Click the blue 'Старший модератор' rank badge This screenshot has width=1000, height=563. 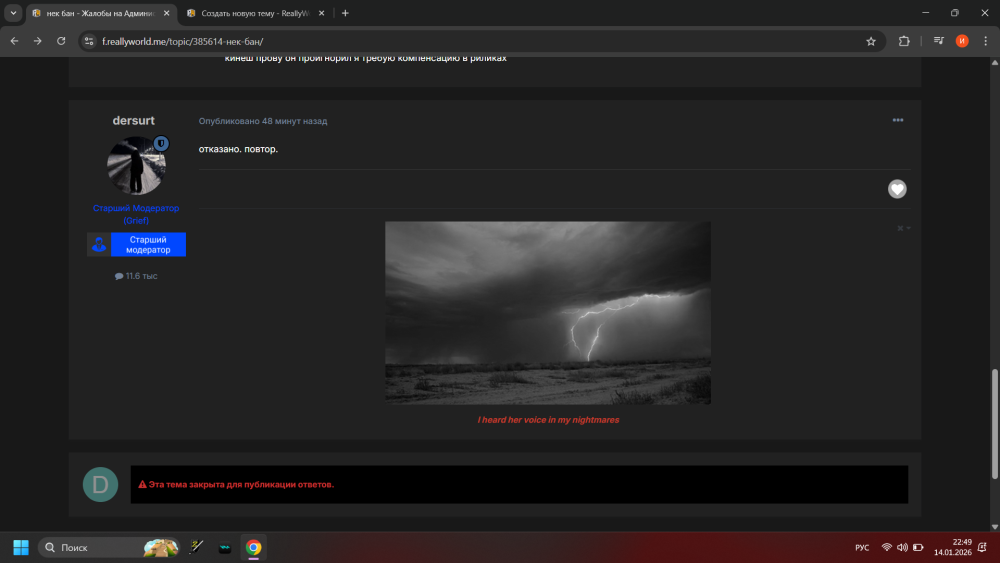(136, 244)
